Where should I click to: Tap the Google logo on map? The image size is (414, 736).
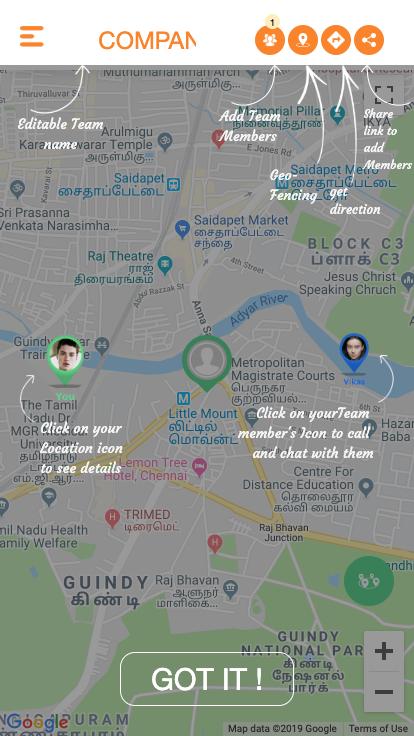pos(38,723)
